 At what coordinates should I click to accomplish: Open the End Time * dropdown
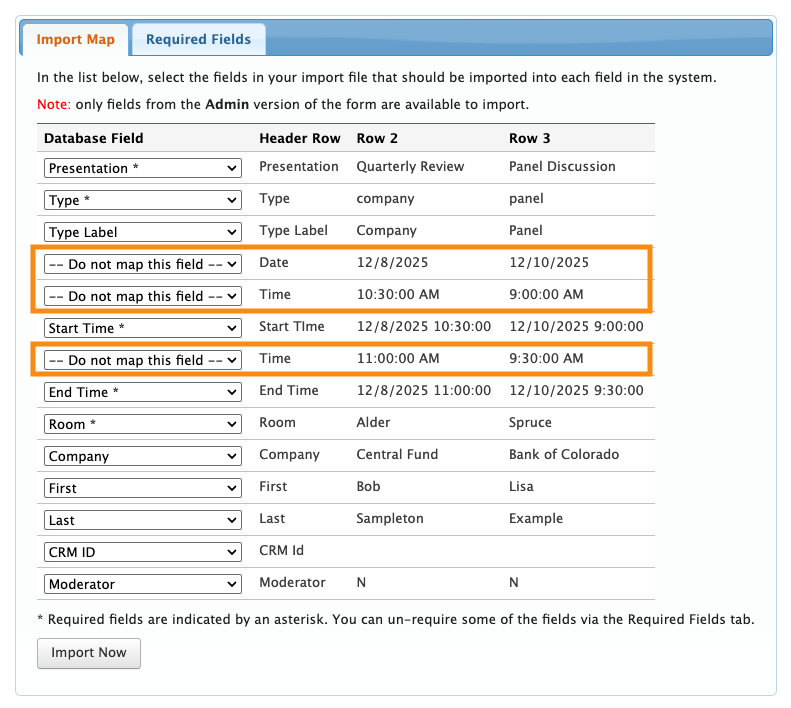142,392
